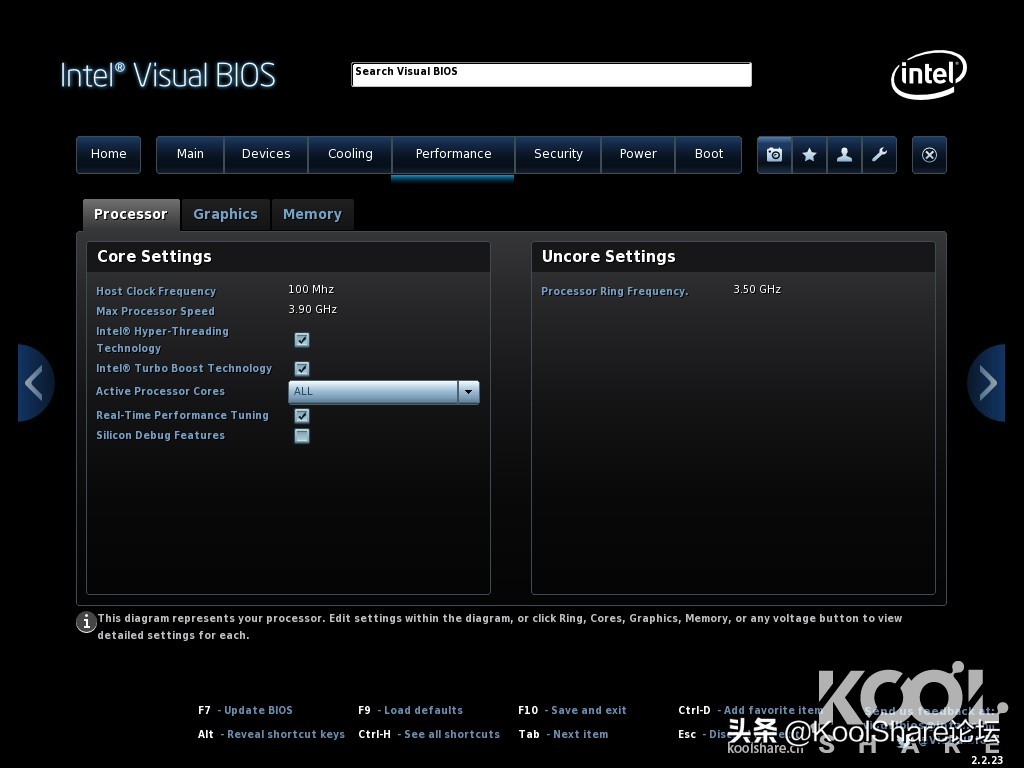Image resolution: width=1024 pixels, height=768 pixels.
Task: Click Alt Reveal shortcut keys
Action: point(271,734)
